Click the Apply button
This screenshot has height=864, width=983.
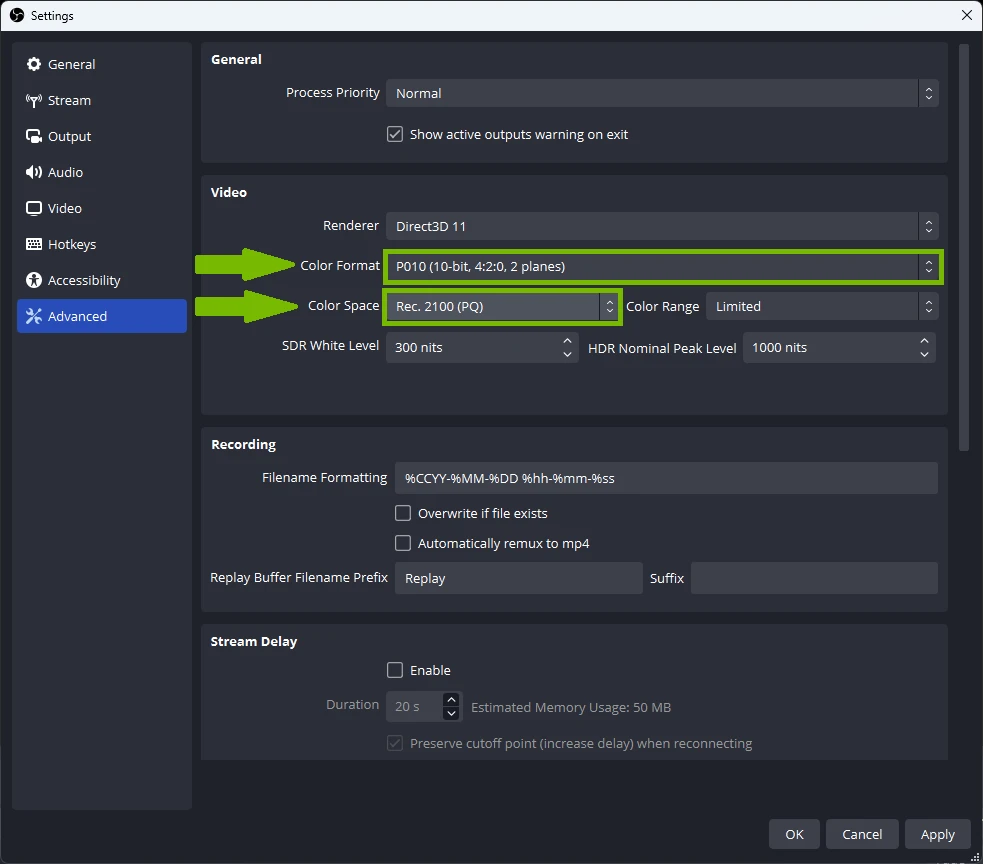(x=937, y=834)
